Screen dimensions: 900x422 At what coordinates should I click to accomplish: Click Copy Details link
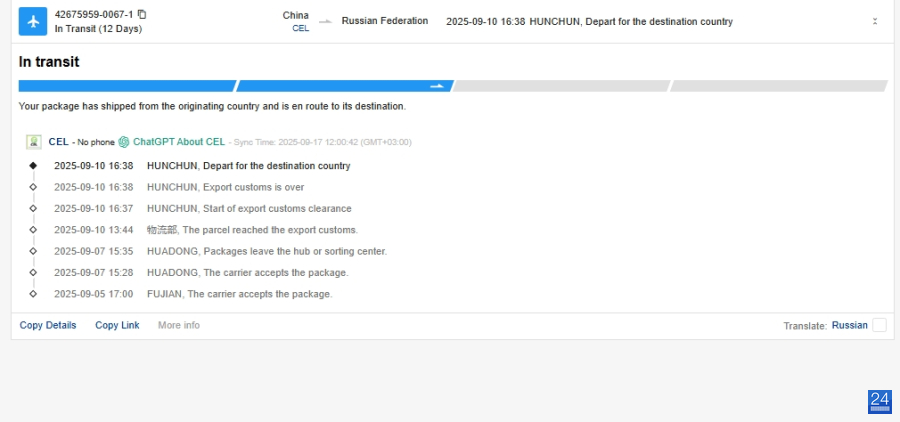click(48, 325)
